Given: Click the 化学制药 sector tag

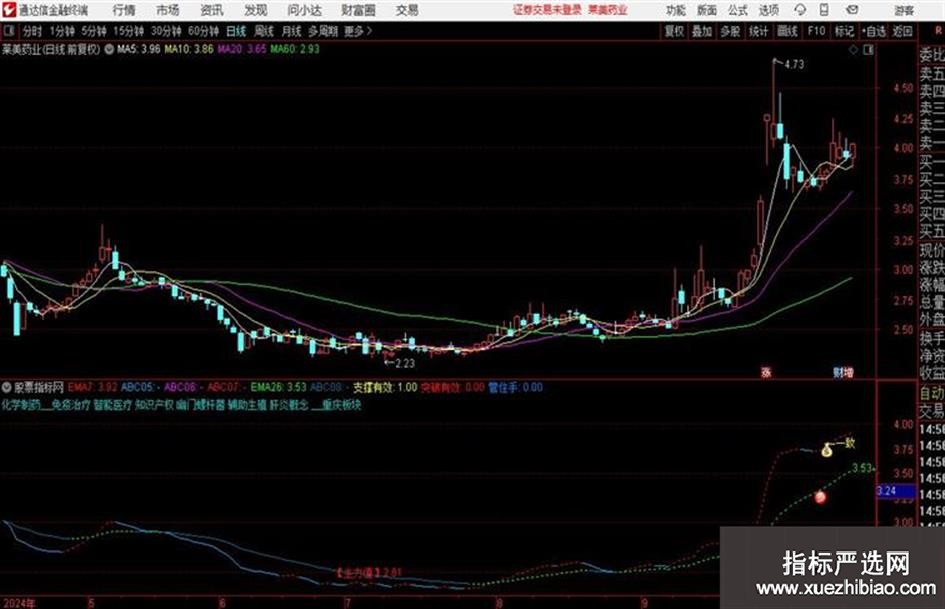Looking at the screenshot, I should tap(21, 405).
